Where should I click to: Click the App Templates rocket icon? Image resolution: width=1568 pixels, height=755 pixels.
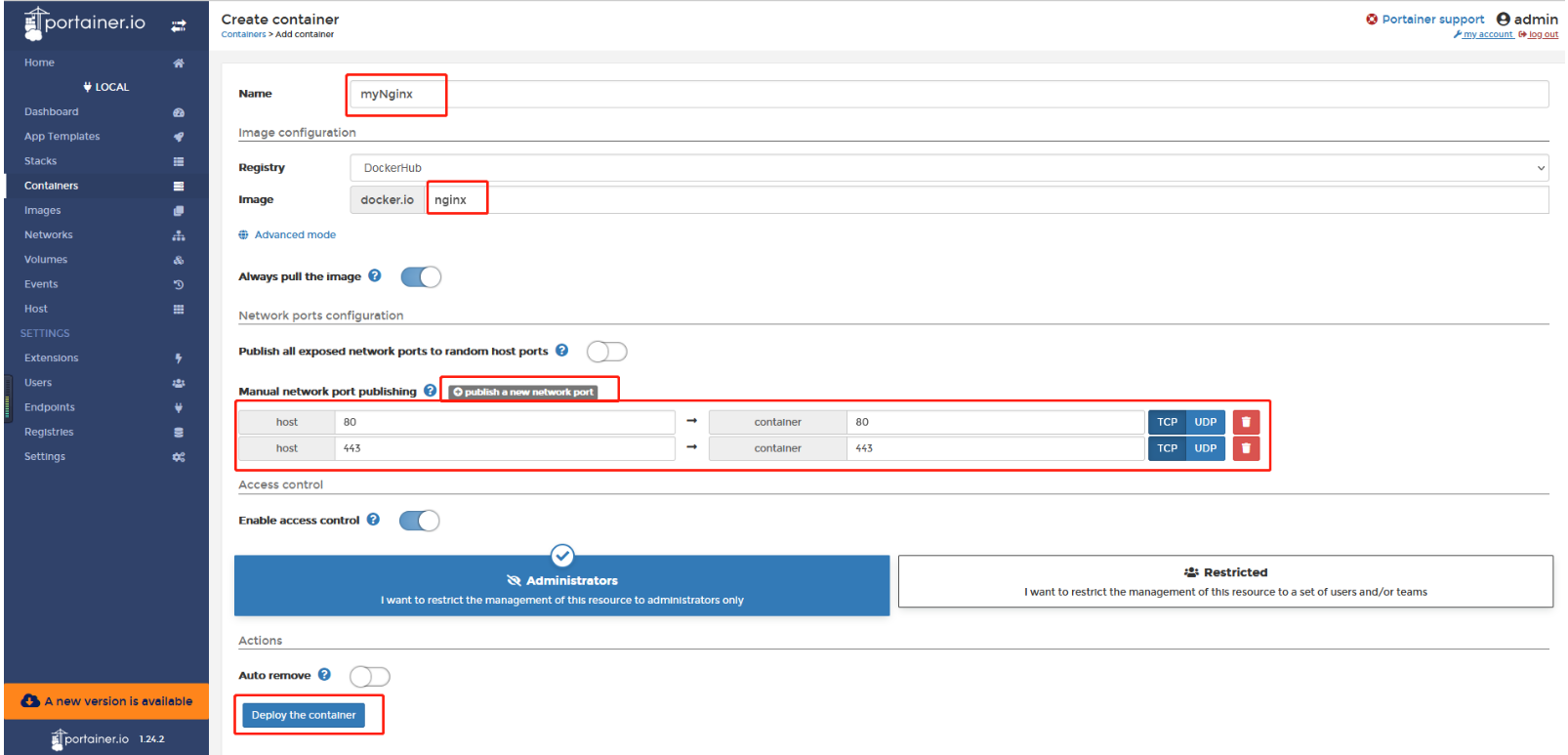coord(179,137)
